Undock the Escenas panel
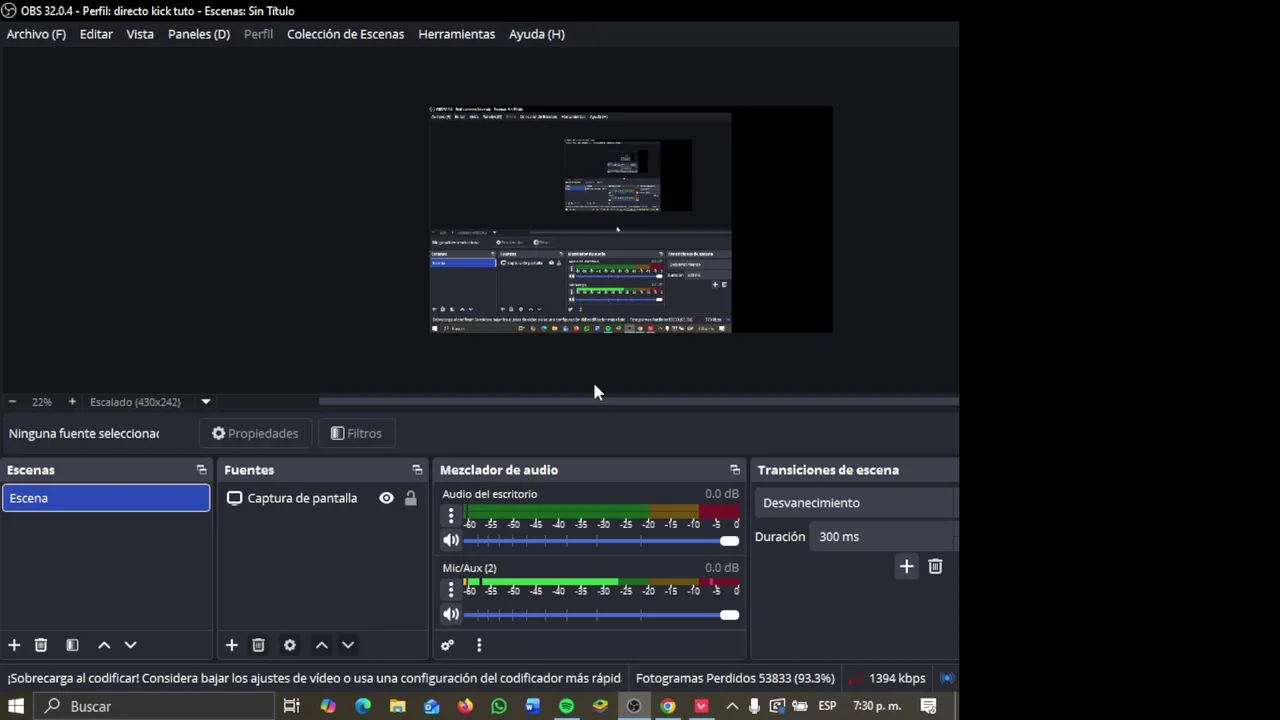Screen dimensions: 1280x720 click(201, 470)
